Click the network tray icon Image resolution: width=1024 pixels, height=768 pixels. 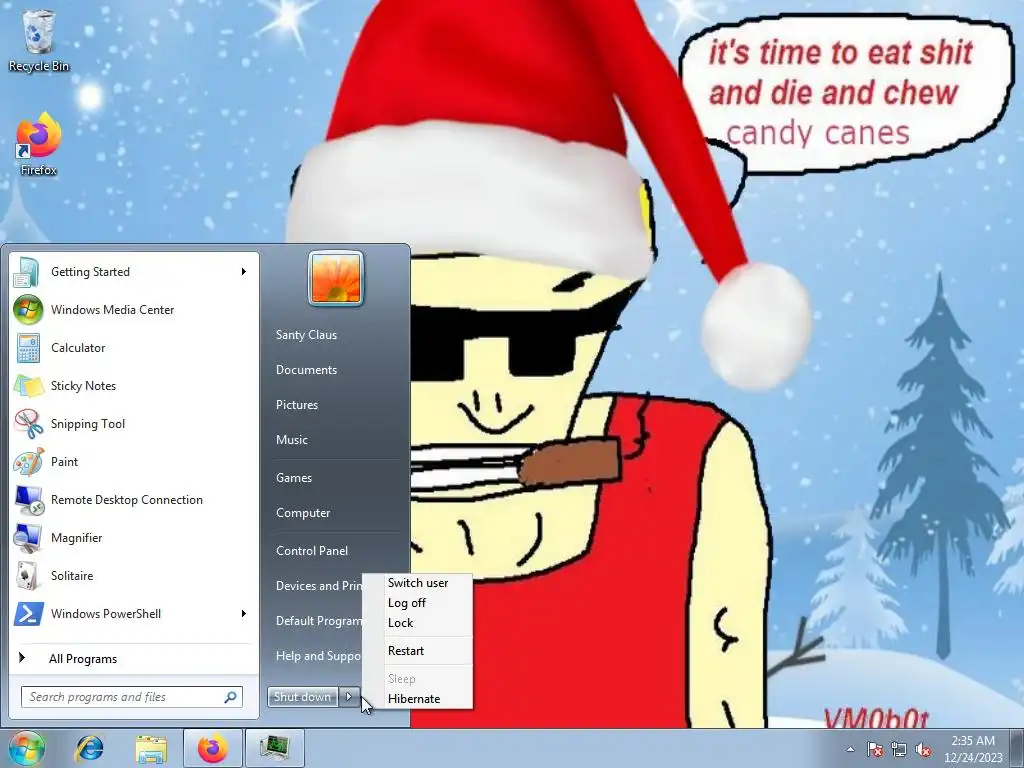(x=899, y=749)
